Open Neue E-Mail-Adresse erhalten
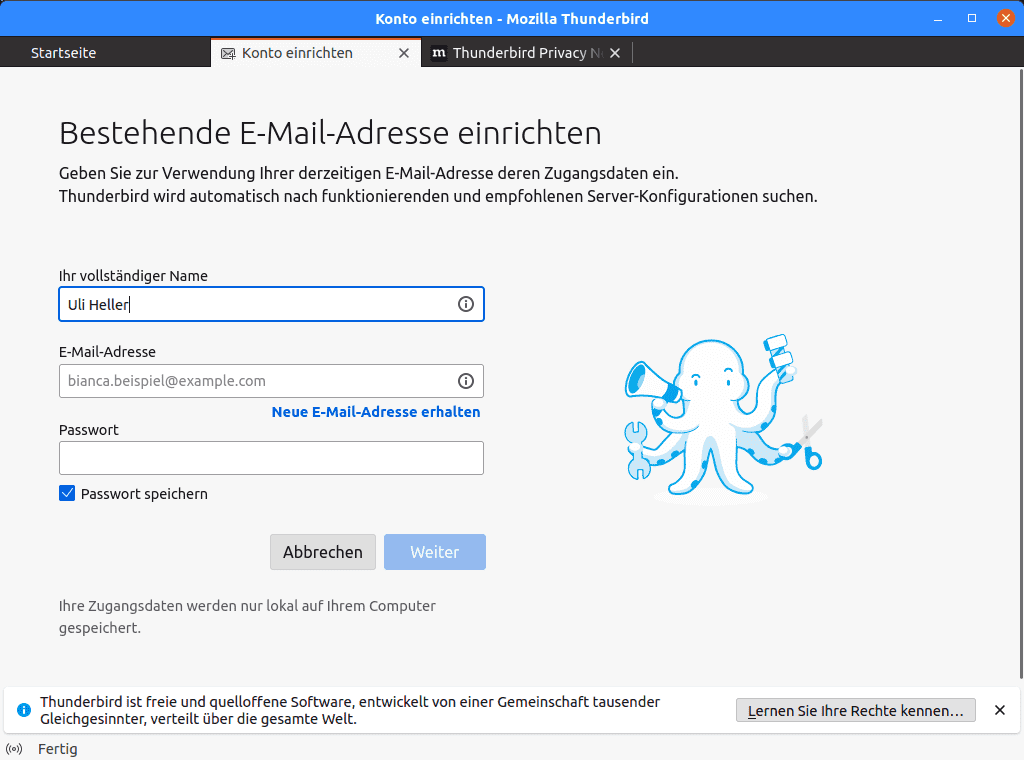1024x760 pixels. [375, 411]
